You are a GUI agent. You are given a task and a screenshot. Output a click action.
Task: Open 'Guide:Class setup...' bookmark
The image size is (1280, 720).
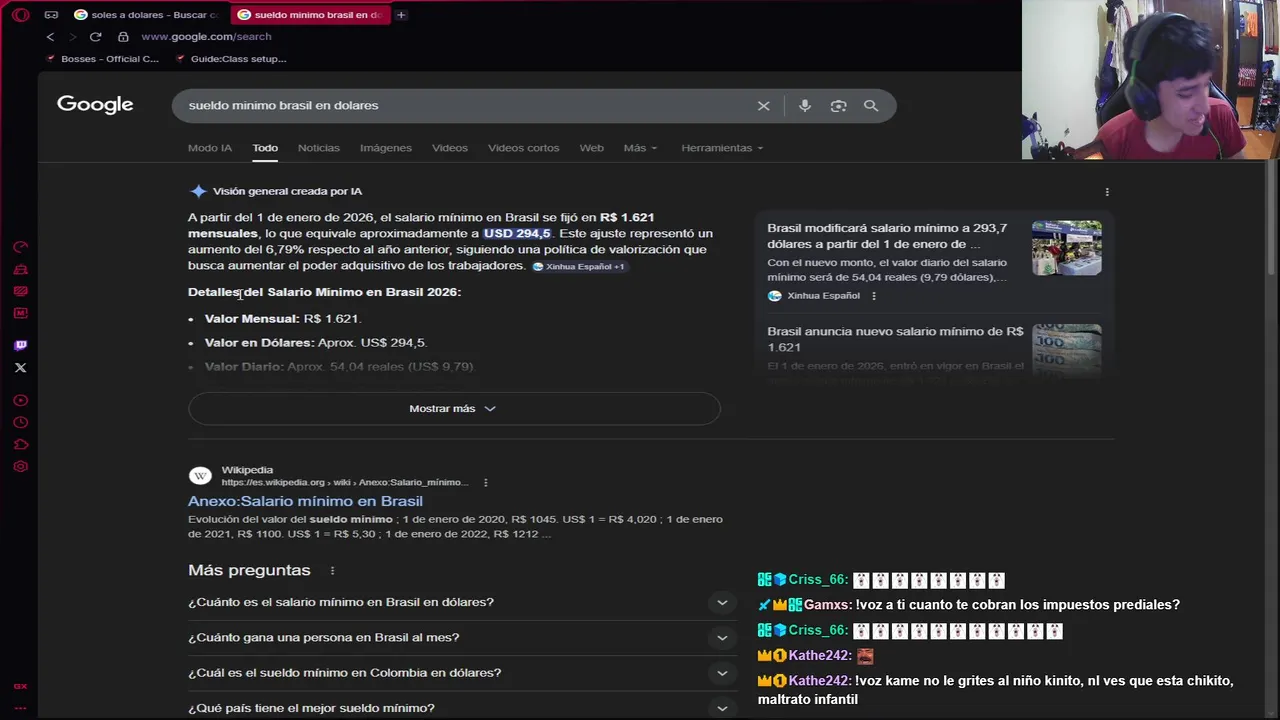click(x=231, y=59)
